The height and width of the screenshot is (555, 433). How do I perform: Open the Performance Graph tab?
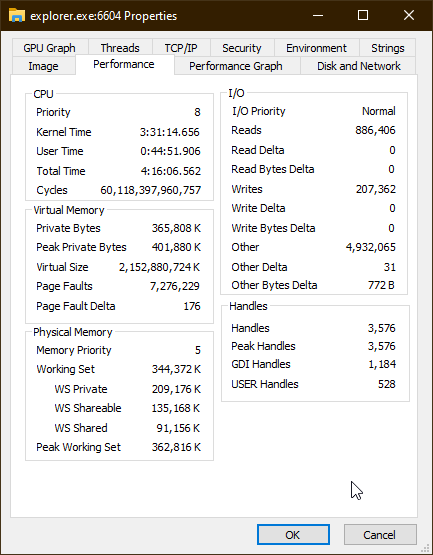236,66
